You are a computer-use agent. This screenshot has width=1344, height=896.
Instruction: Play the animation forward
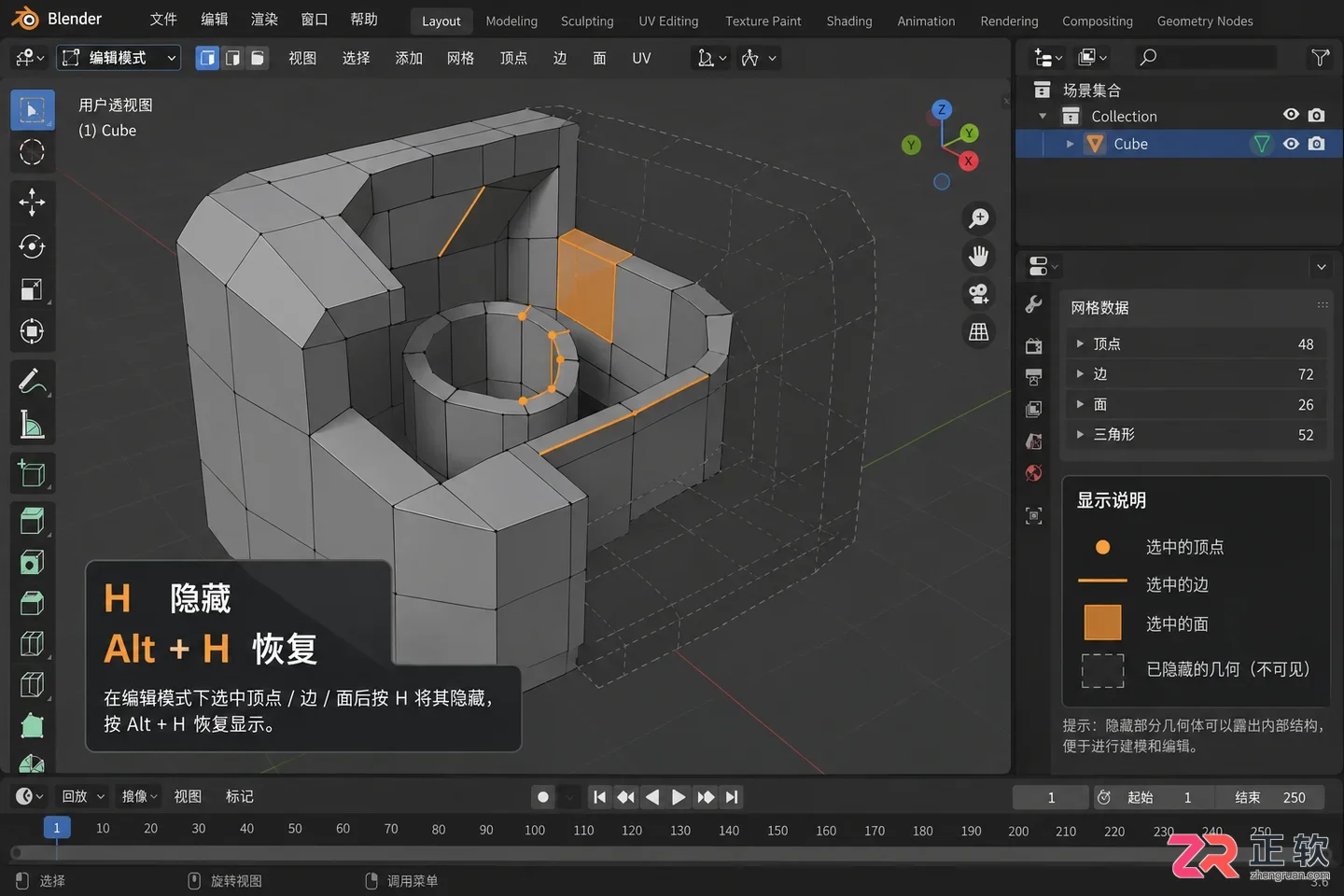(679, 797)
